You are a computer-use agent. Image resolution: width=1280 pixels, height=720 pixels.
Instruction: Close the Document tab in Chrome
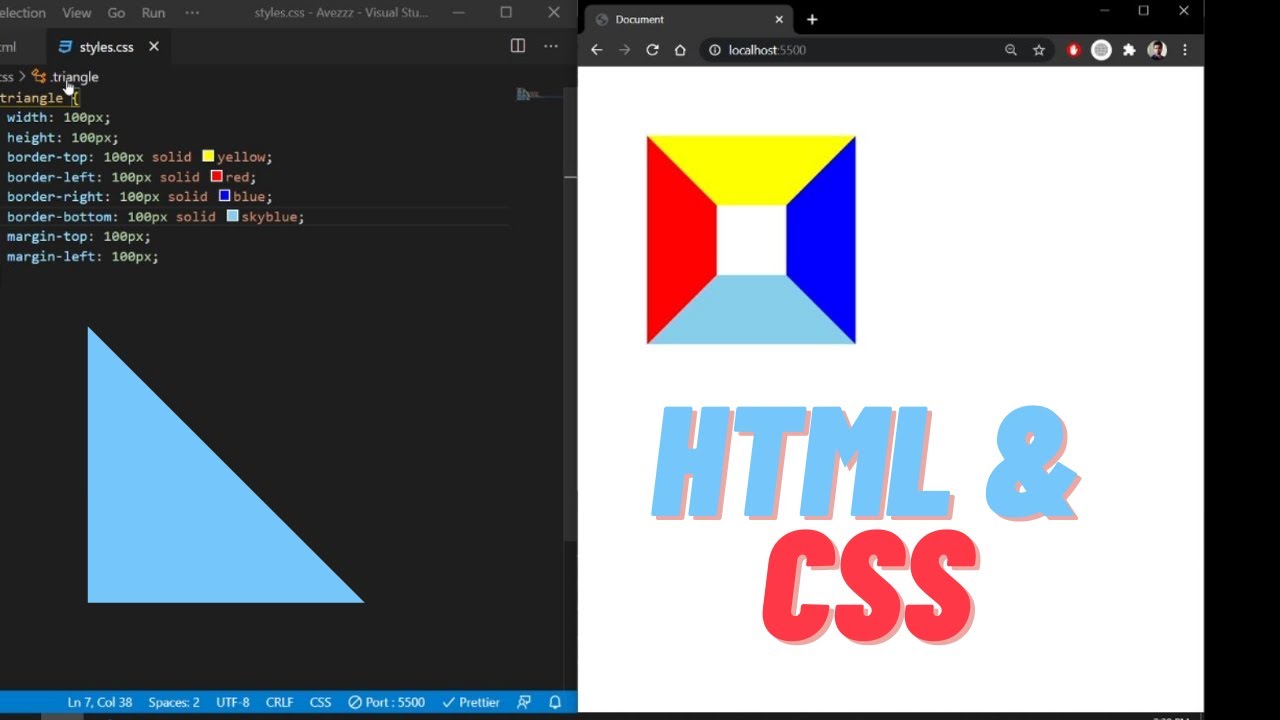point(779,20)
